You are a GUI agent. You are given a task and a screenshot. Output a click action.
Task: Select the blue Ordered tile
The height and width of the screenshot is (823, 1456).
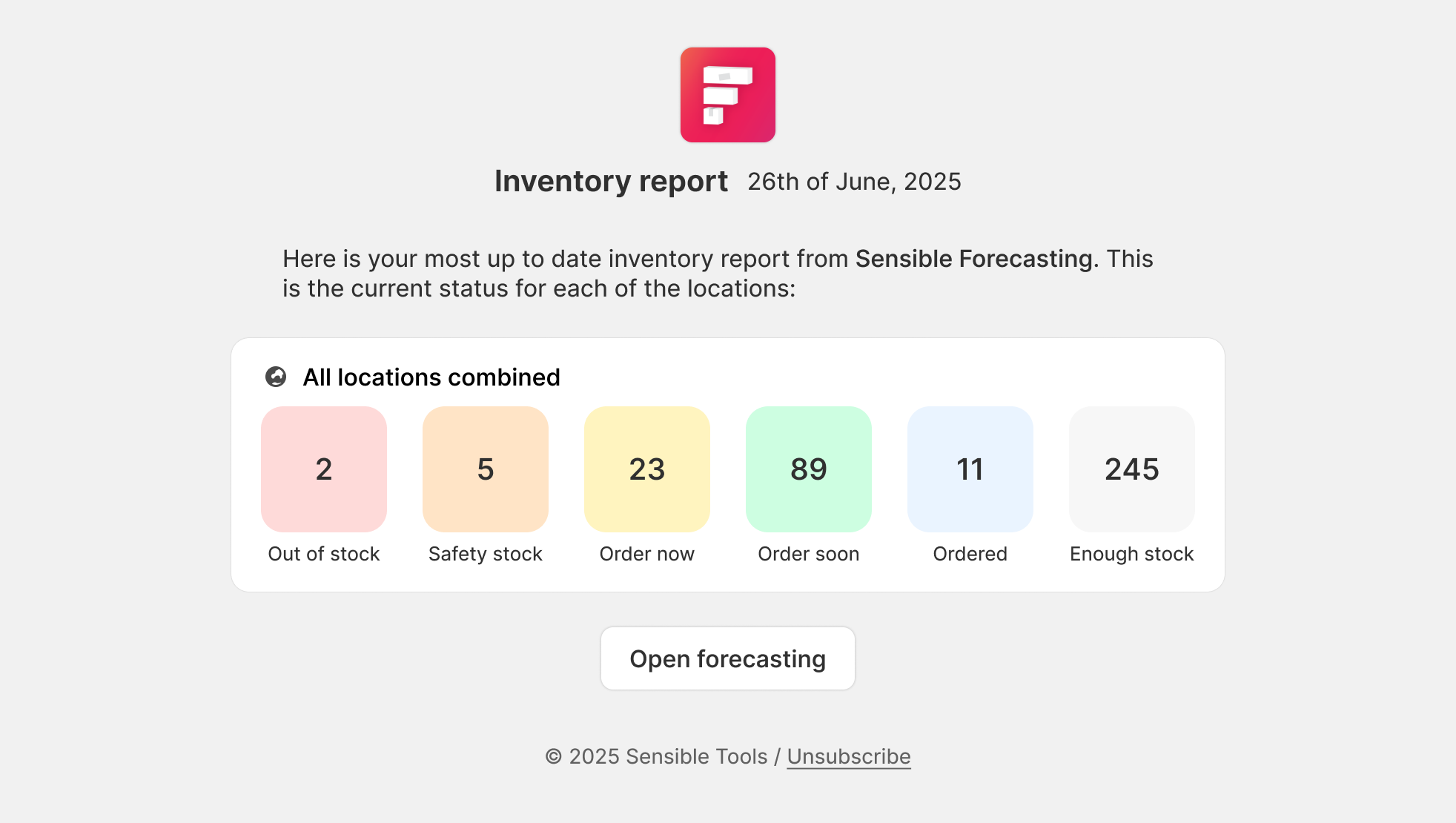pos(970,469)
